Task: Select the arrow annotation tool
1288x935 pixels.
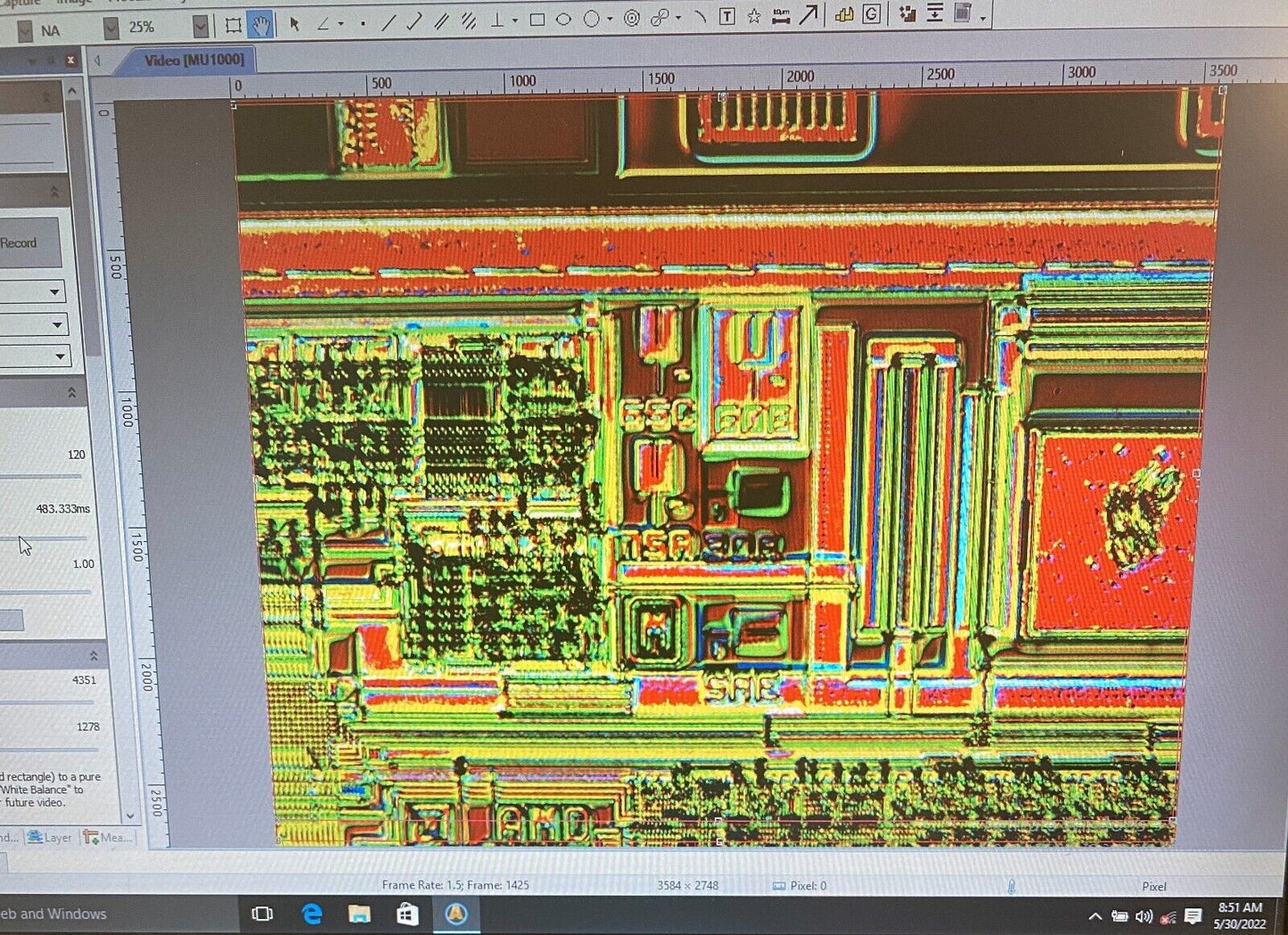Action: pos(808,14)
